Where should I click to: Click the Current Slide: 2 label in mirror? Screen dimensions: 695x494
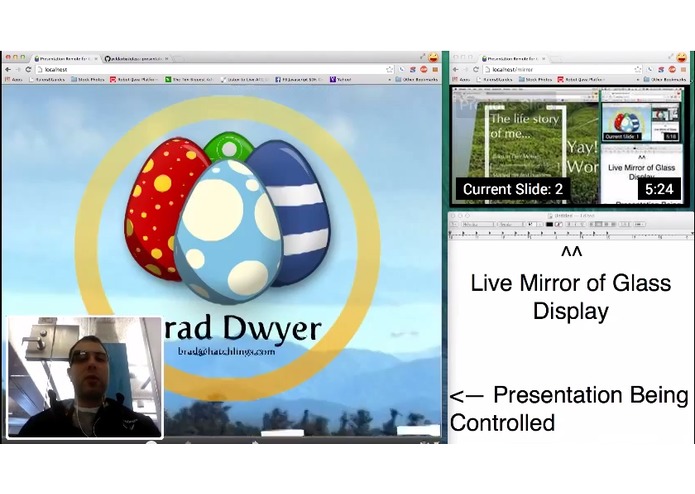513,189
